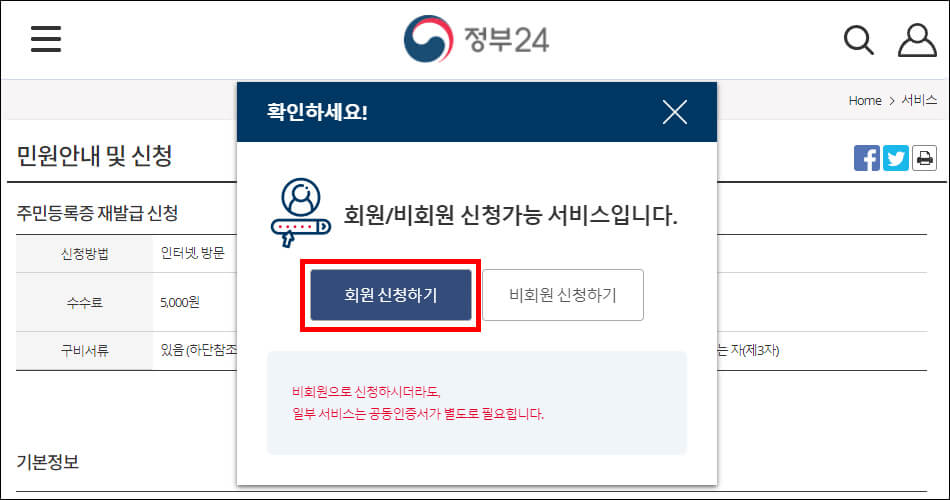Close the 확인하세요 popup
Image resolution: width=950 pixels, height=500 pixels.
tap(674, 112)
